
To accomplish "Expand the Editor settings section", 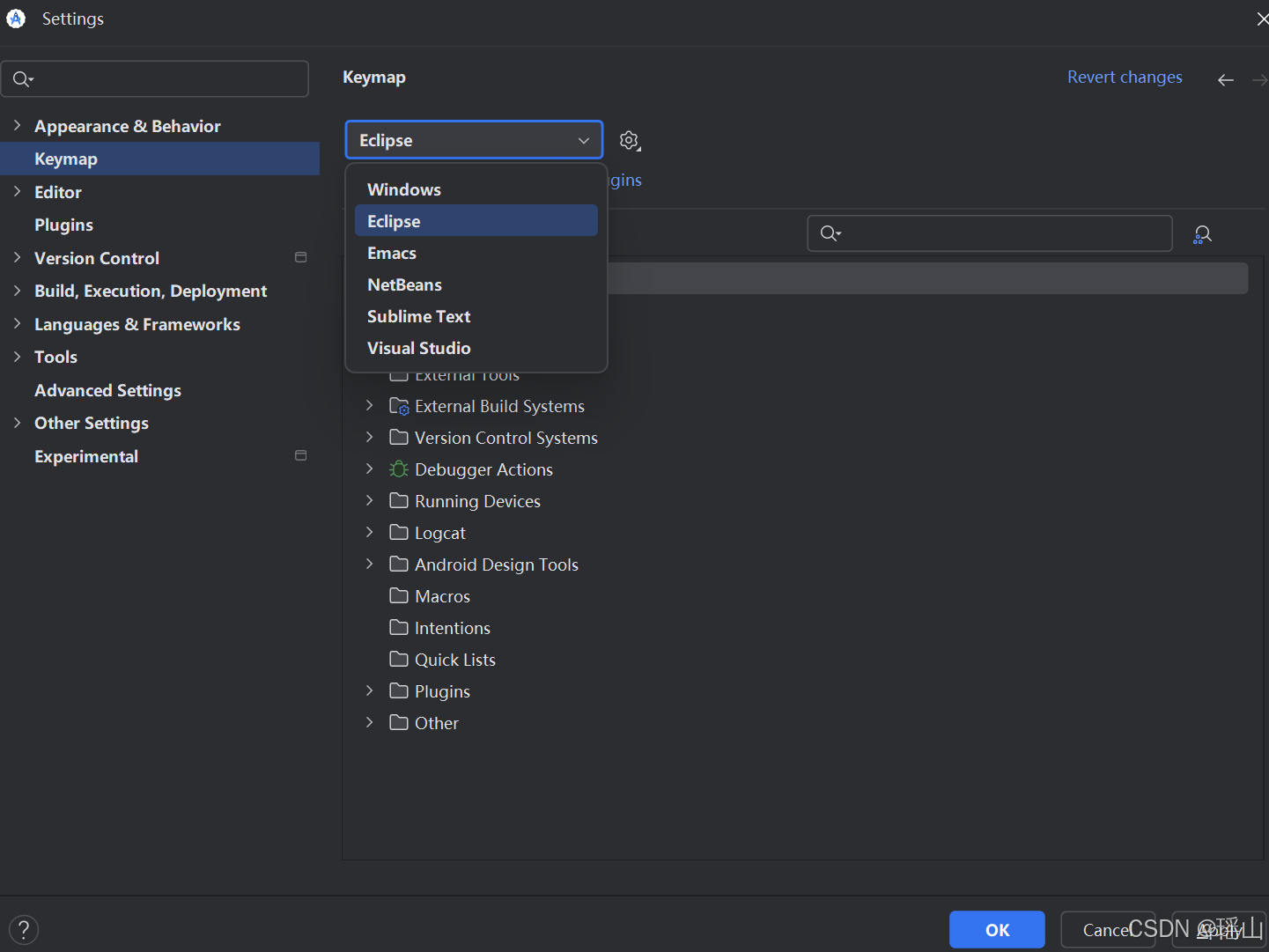I will [x=17, y=191].
